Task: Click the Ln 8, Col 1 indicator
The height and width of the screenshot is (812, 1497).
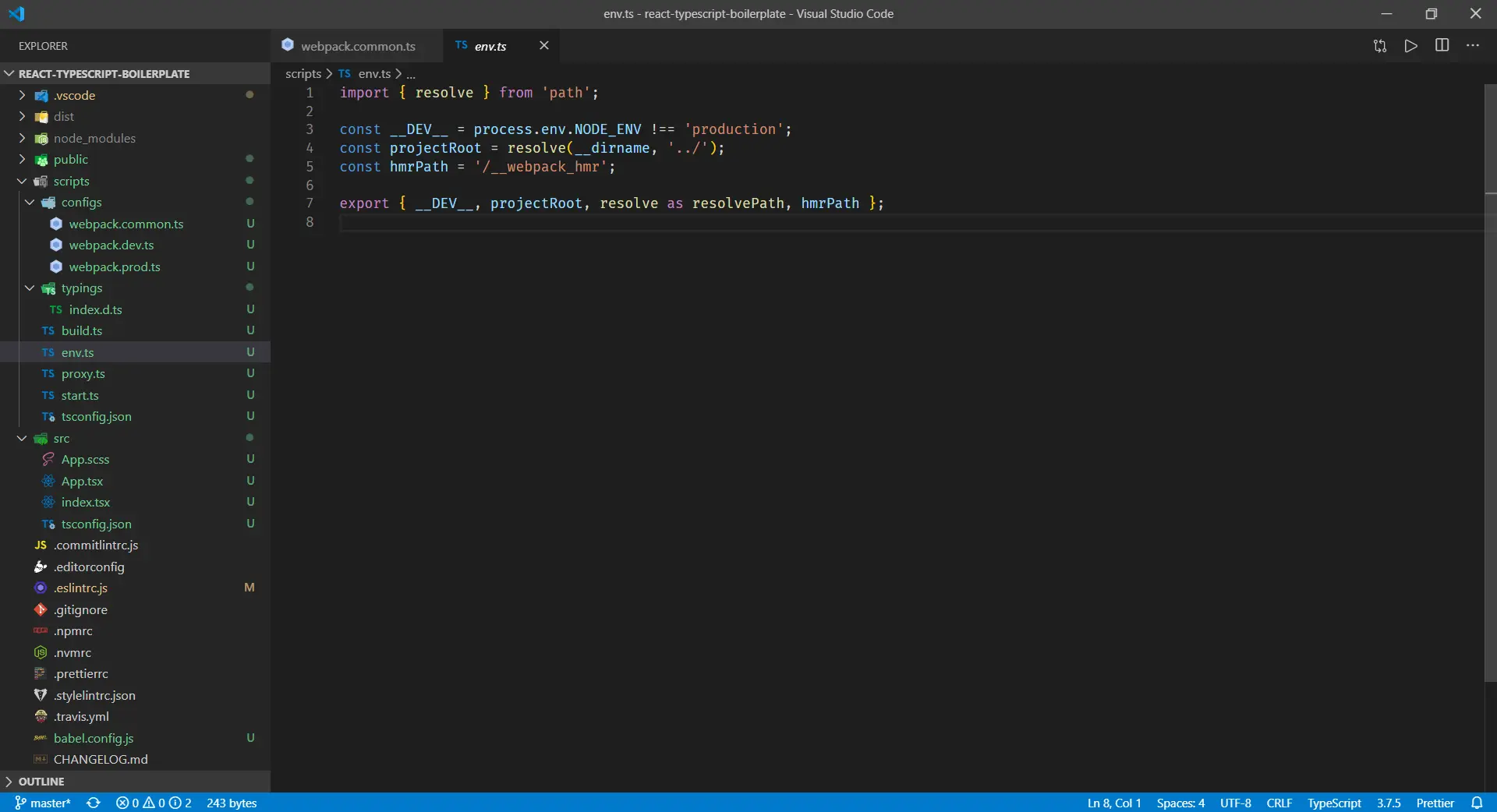Action: 1114,803
